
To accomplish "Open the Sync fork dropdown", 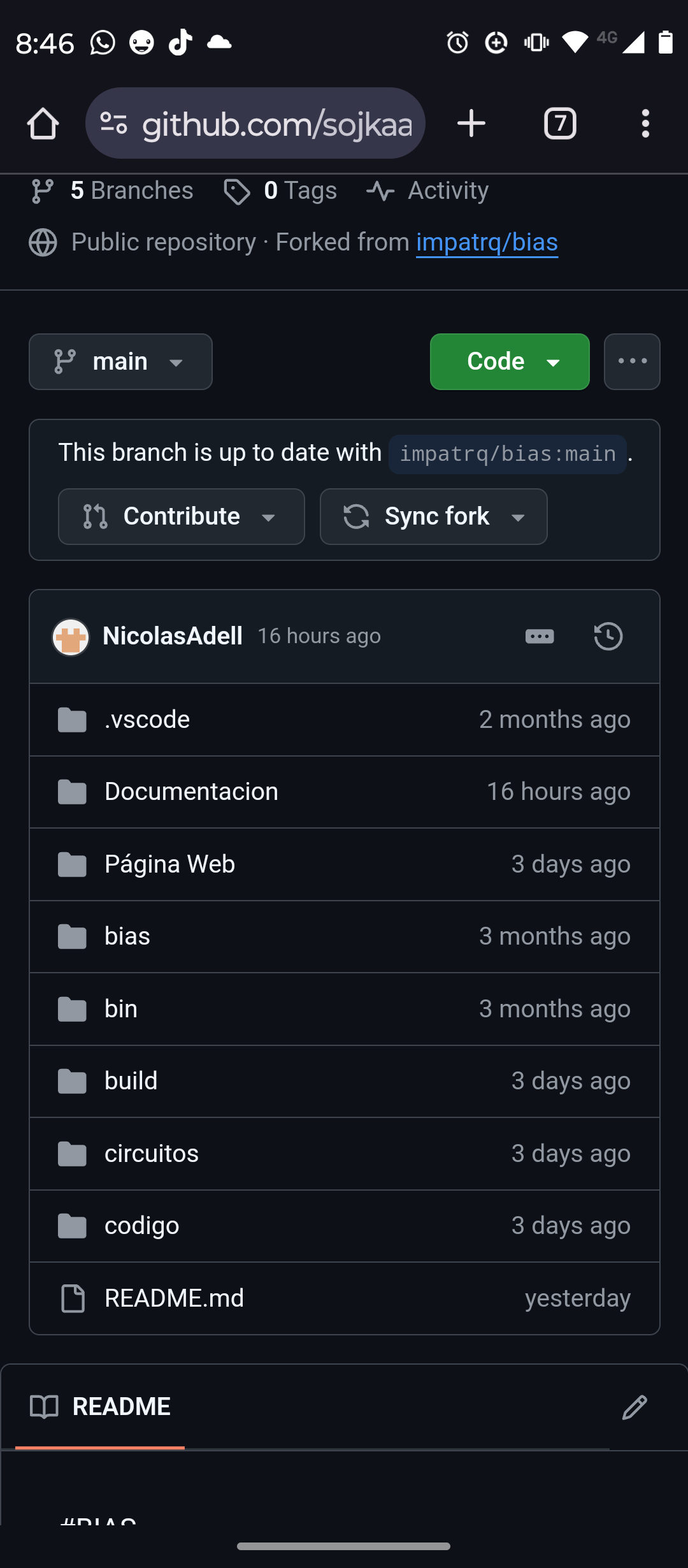I will [433, 516].
